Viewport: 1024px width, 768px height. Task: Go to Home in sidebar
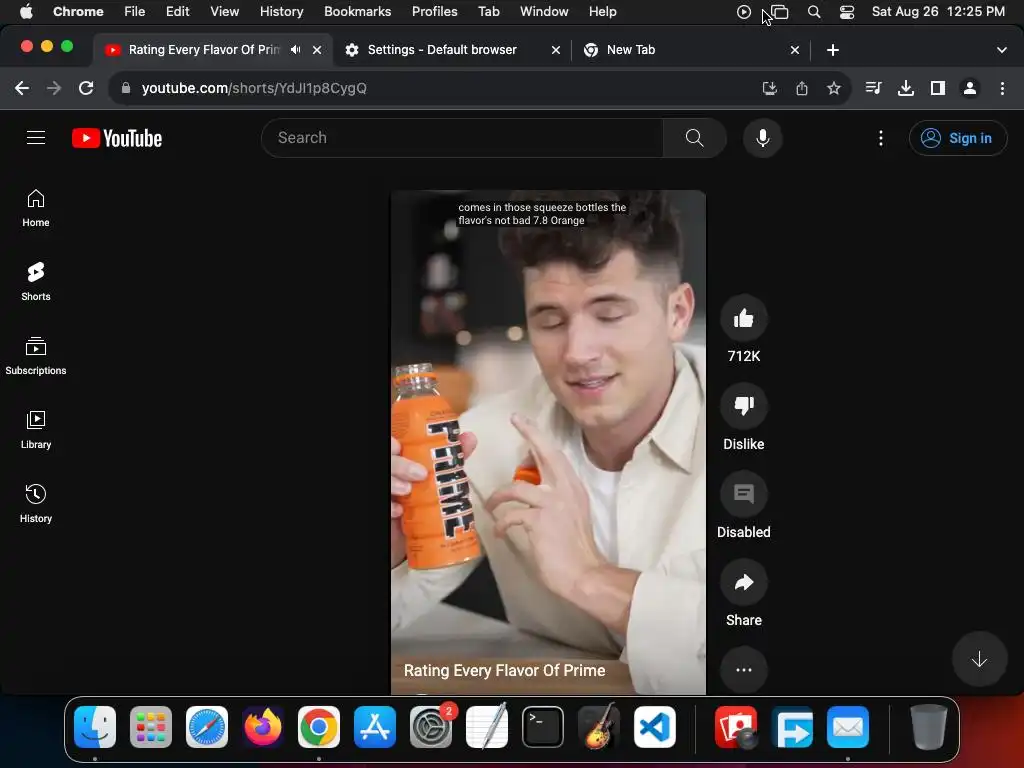(x=36, y=208)
